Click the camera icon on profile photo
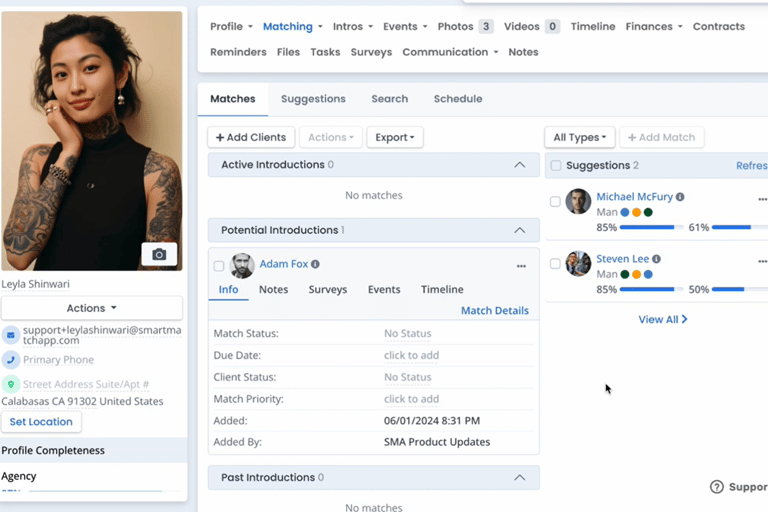This screenshot has width=768, height=512. [x=159, y=254]
